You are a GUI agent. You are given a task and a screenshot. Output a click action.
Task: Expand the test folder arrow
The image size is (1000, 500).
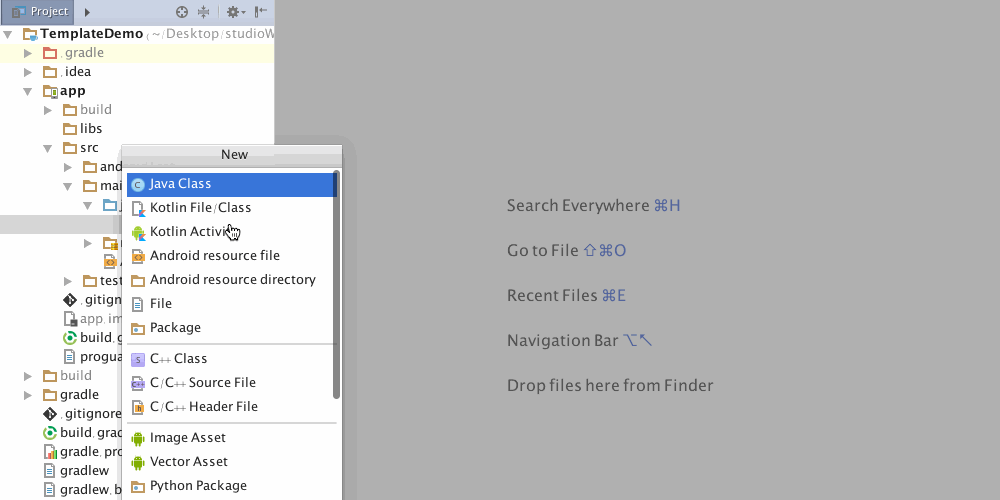[x=68, y=281]
